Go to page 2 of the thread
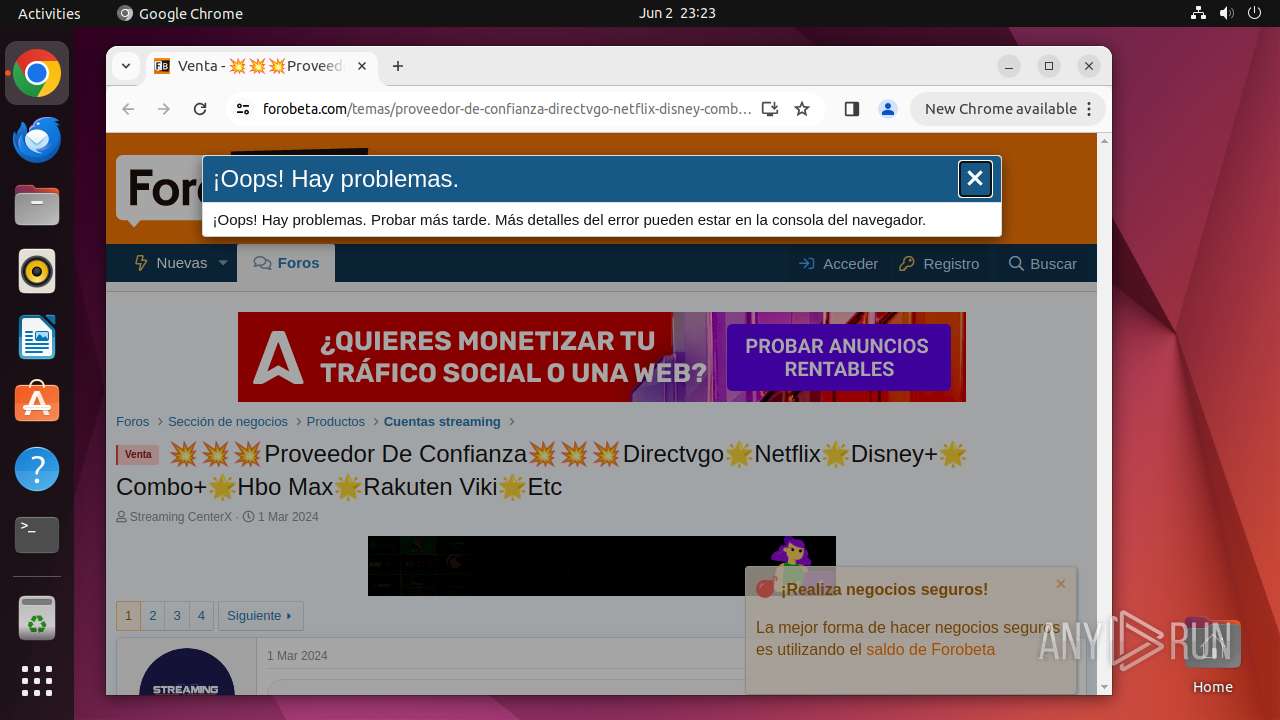Viewport: 1280px width, 720px height. [153, 616]
